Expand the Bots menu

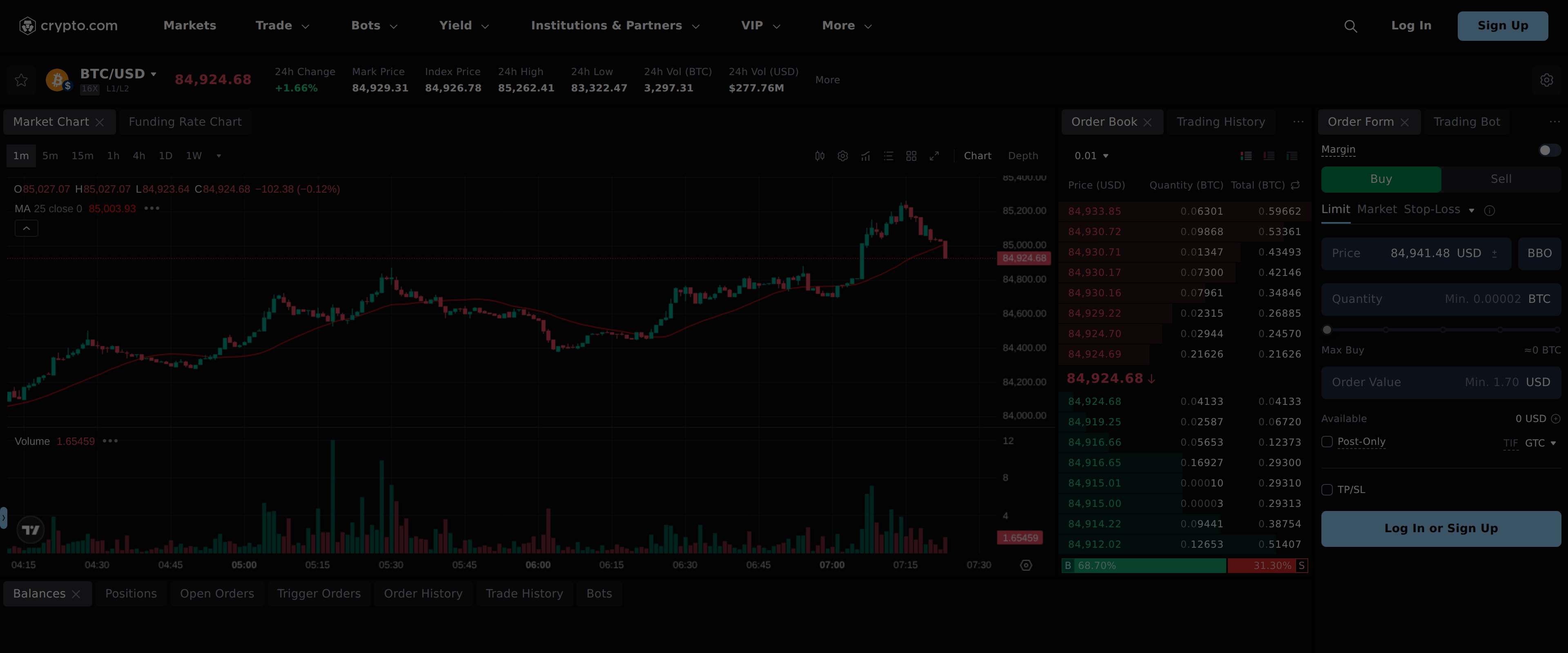coord(374,26)
